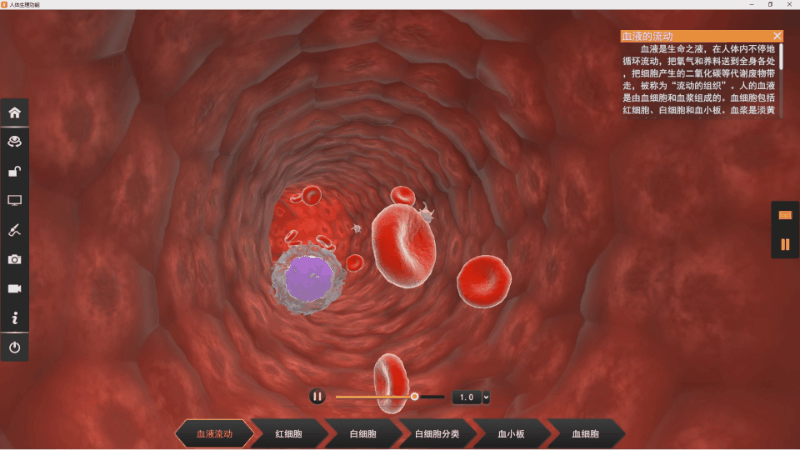The image size is (800, 450).
Task: Open the 血细胞 tab
Action: 585,434
